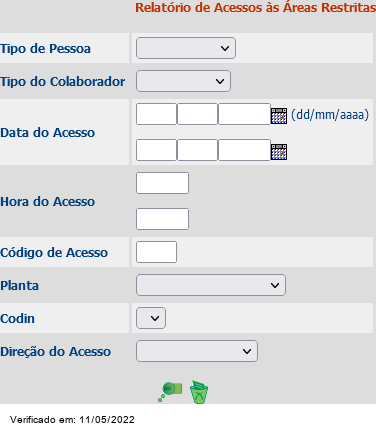Open the Codin dropdown
Viewport: 376px width, 434px height.
[x=151, y=318]
